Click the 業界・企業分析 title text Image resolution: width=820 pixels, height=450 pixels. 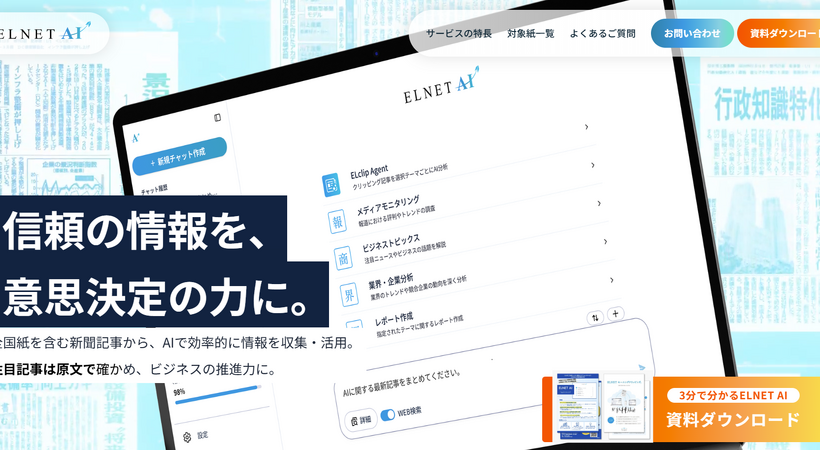pyautogui.click(x=391, y=280)
